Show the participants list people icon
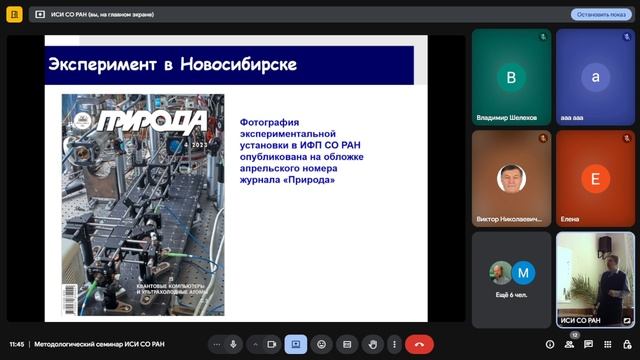640x360 pixels. 569,344
